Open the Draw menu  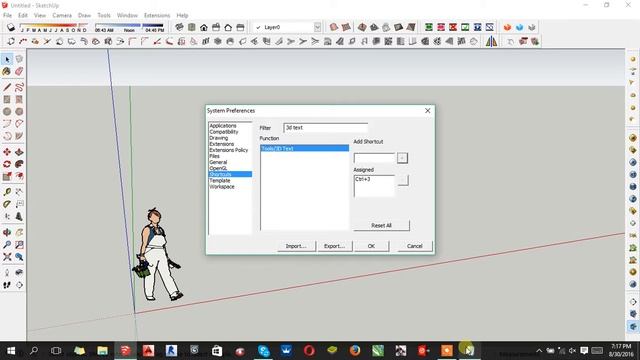[x=84, y=16]
